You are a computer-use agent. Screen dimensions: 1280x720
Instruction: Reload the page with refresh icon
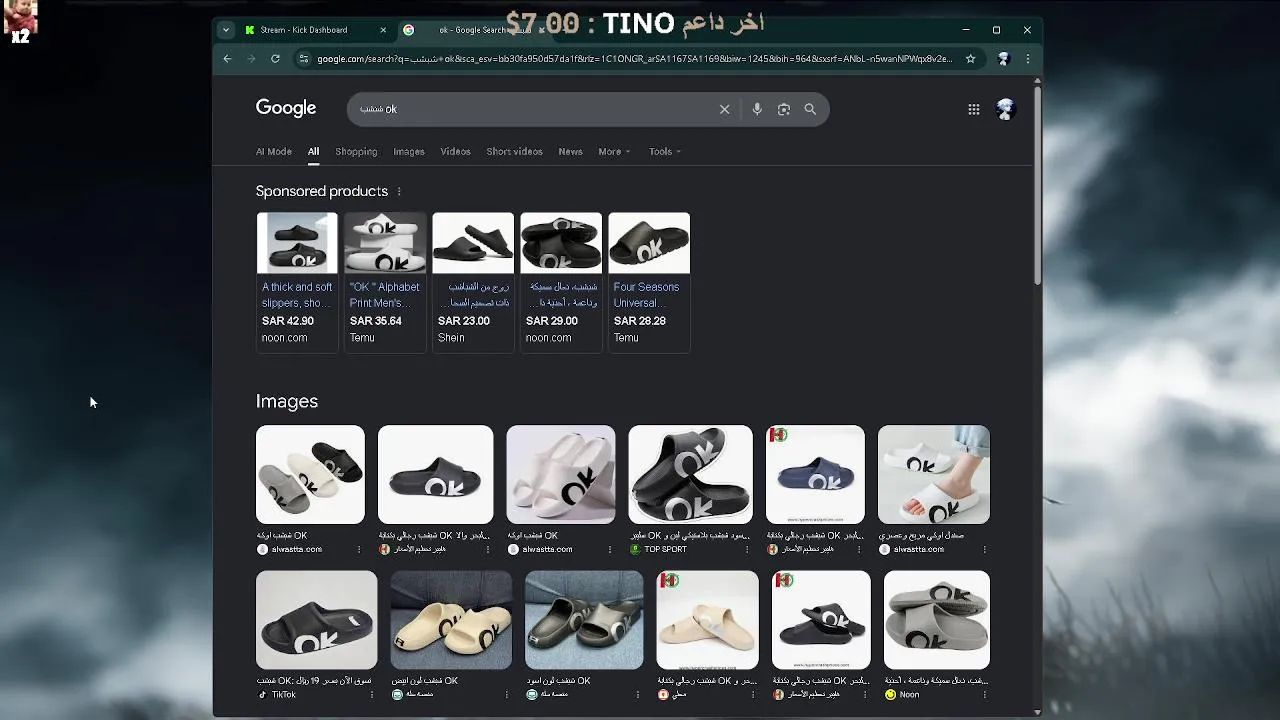275,59
